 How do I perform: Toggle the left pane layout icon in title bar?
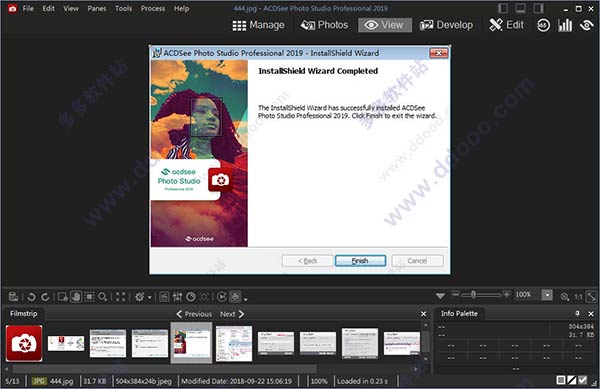pos(502,8)
